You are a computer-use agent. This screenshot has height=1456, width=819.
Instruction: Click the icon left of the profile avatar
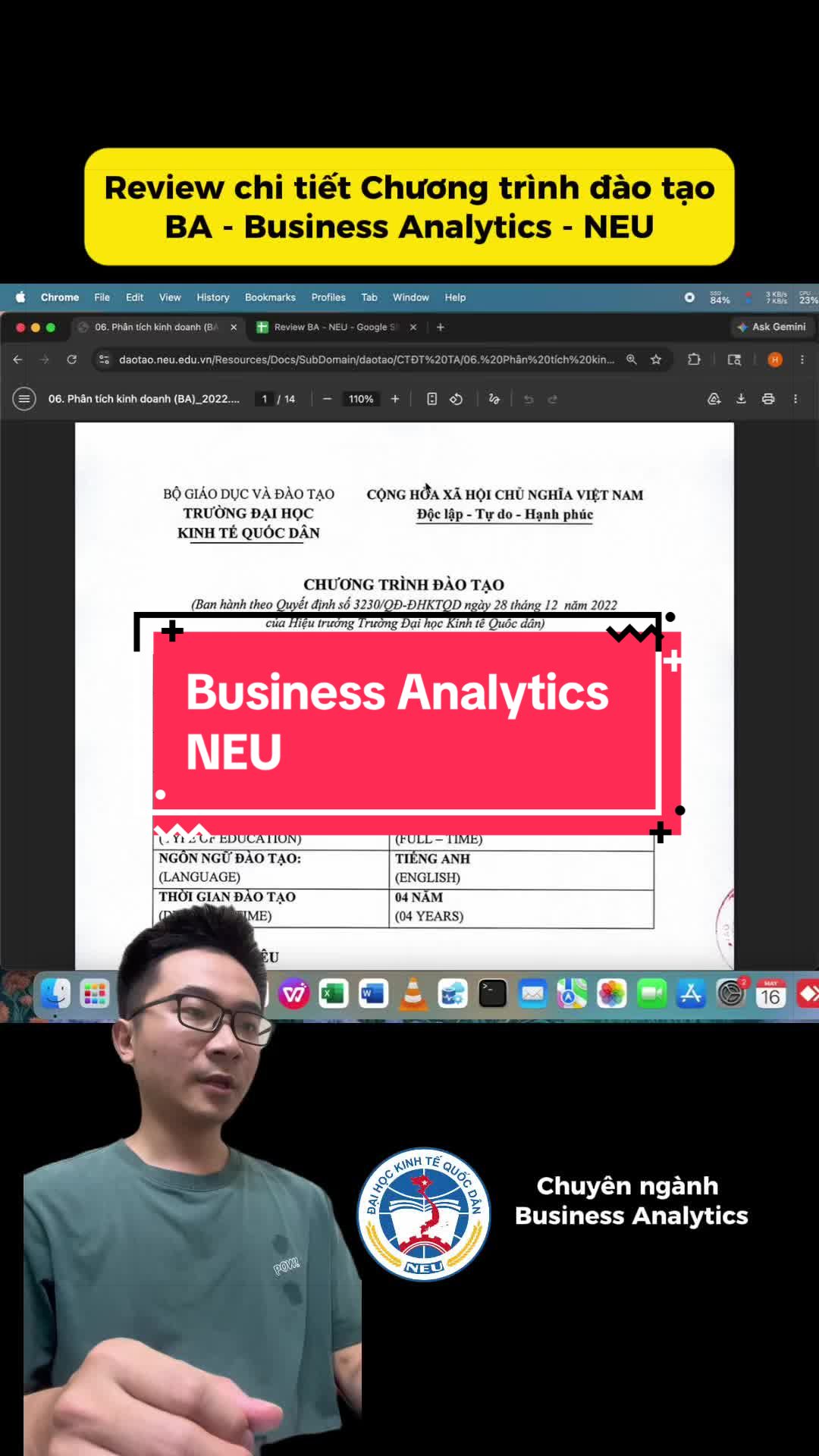pyautogui.click(x=734, y=359)
